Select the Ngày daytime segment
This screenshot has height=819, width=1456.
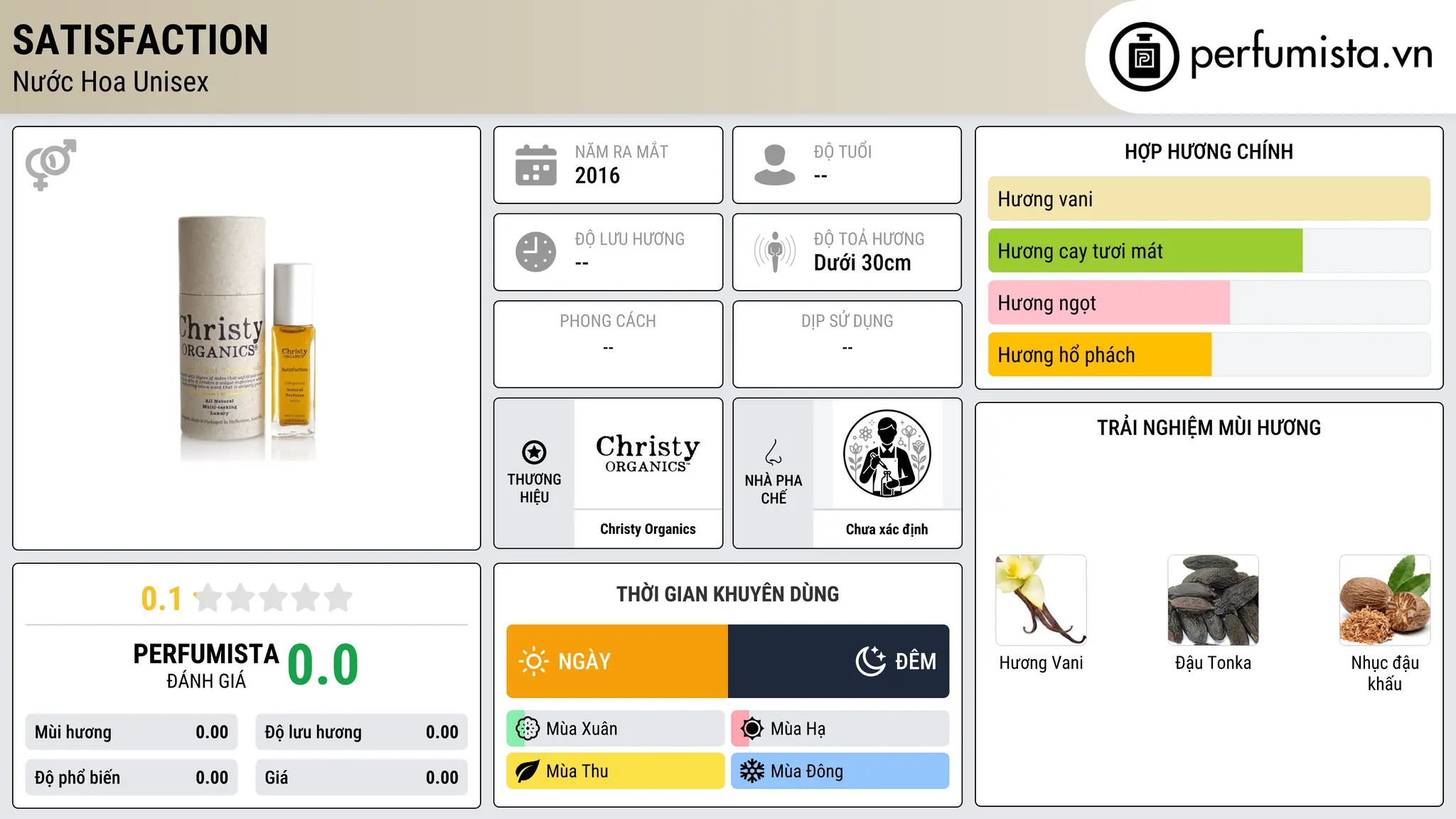pyautogui.click(x=617, y=661)
